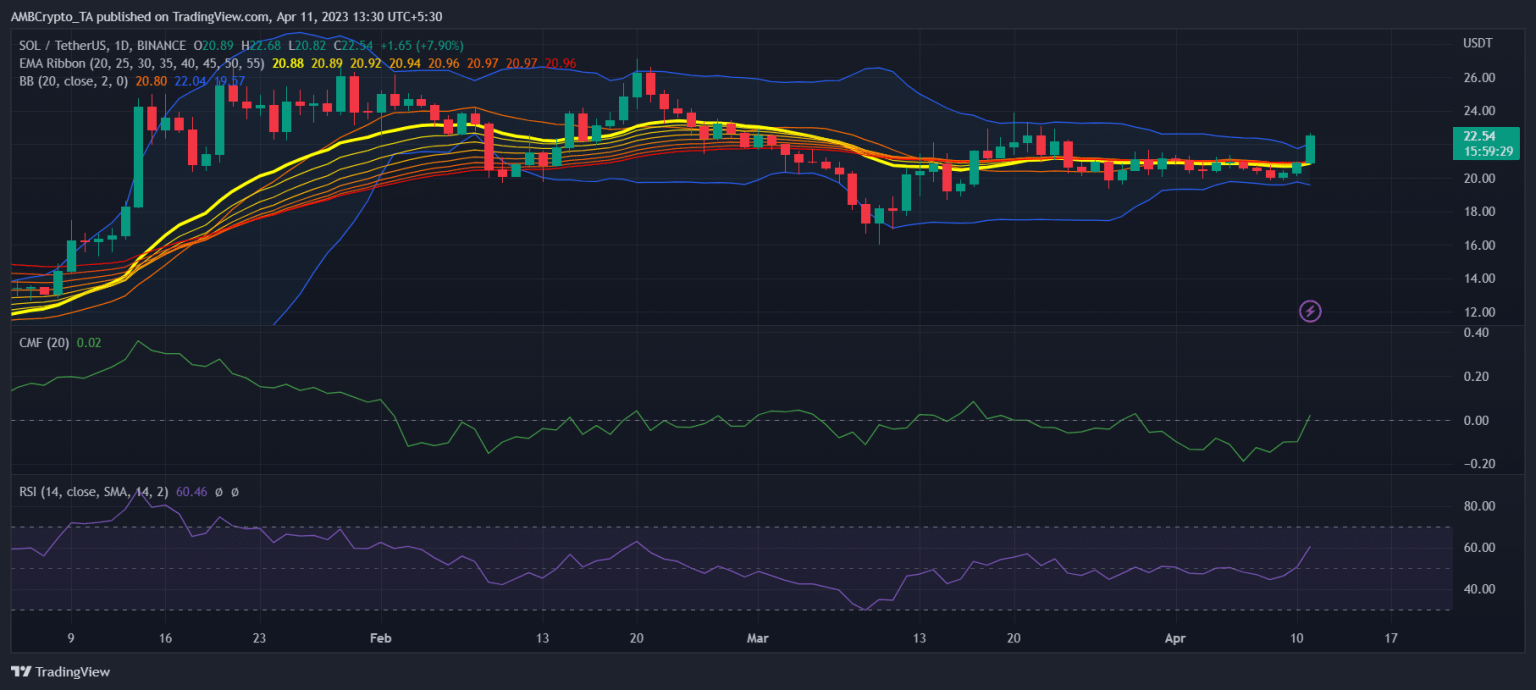Click the 26.00 price axis level
Viewport: 1536px width, 690px height.
click(1477, 77)
